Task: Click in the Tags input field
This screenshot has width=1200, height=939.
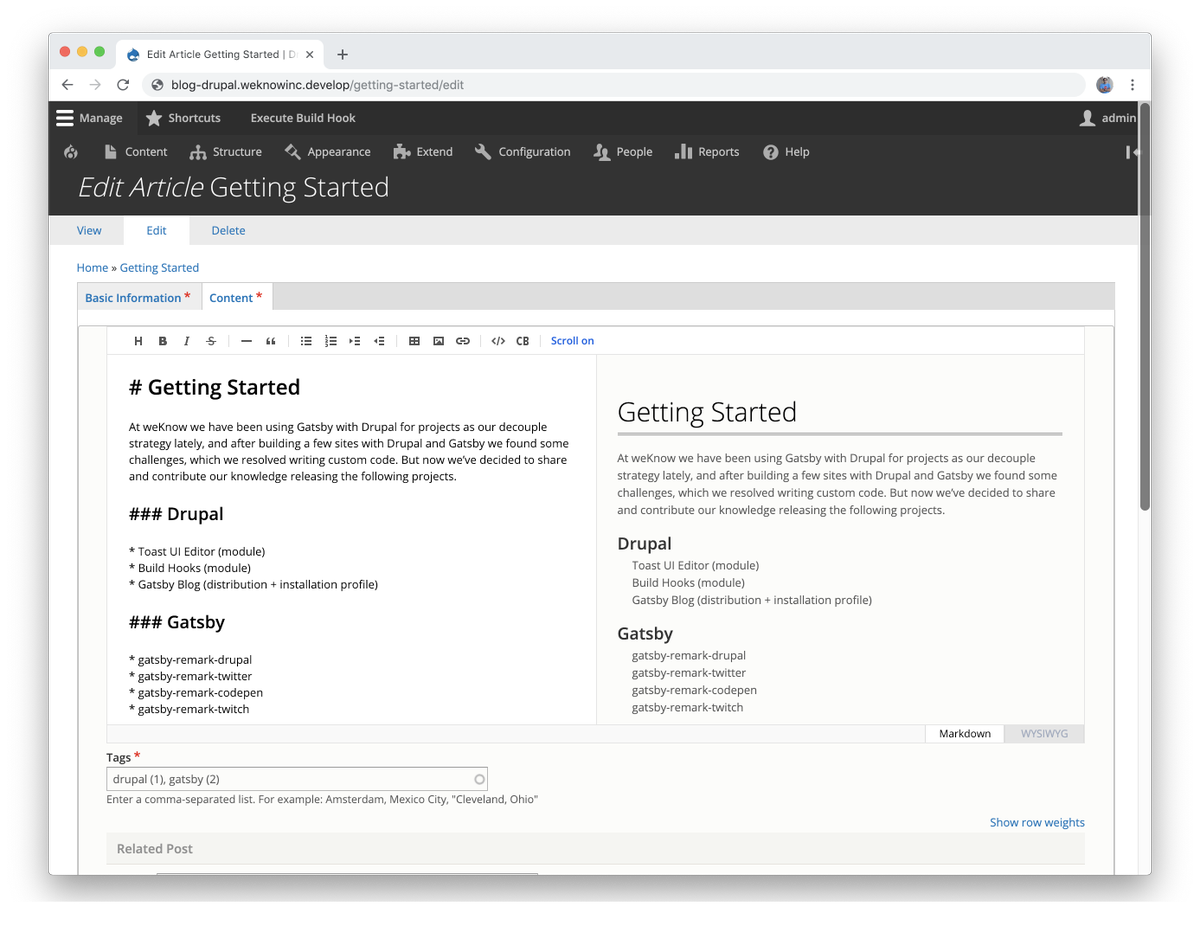Action: pos(297,779)
